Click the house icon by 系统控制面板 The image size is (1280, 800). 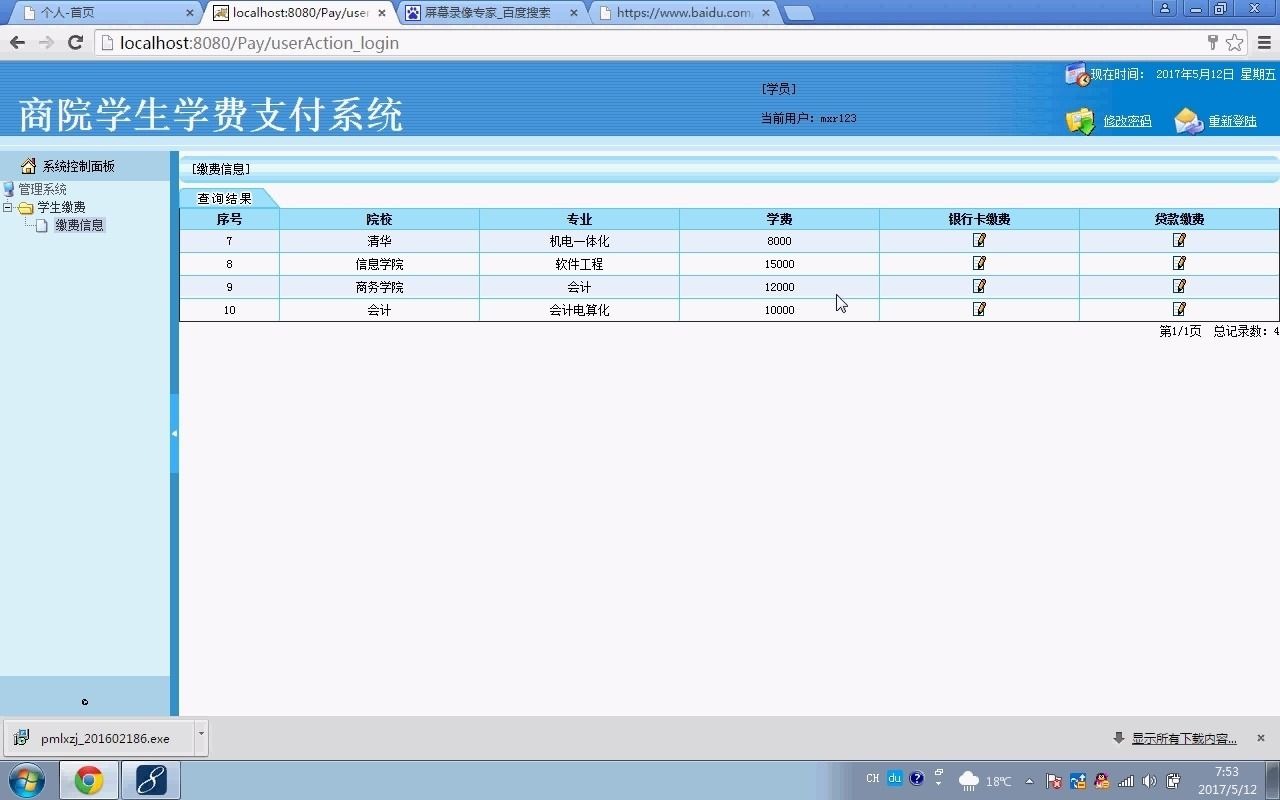point(28,166)
